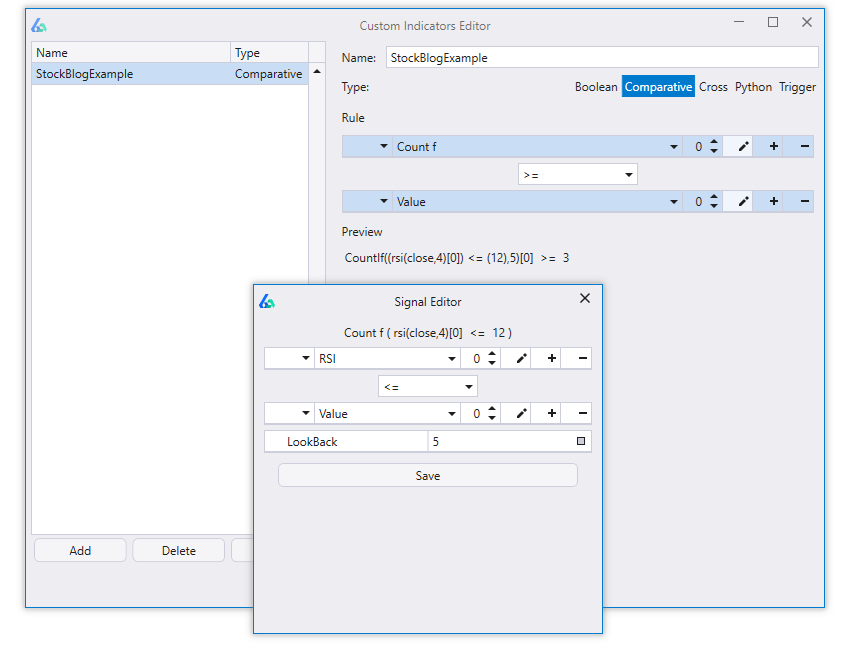Open the >= comparison operator dropdown
The width and height of the screenshot is (848, 648).
[x=628, y=175]
